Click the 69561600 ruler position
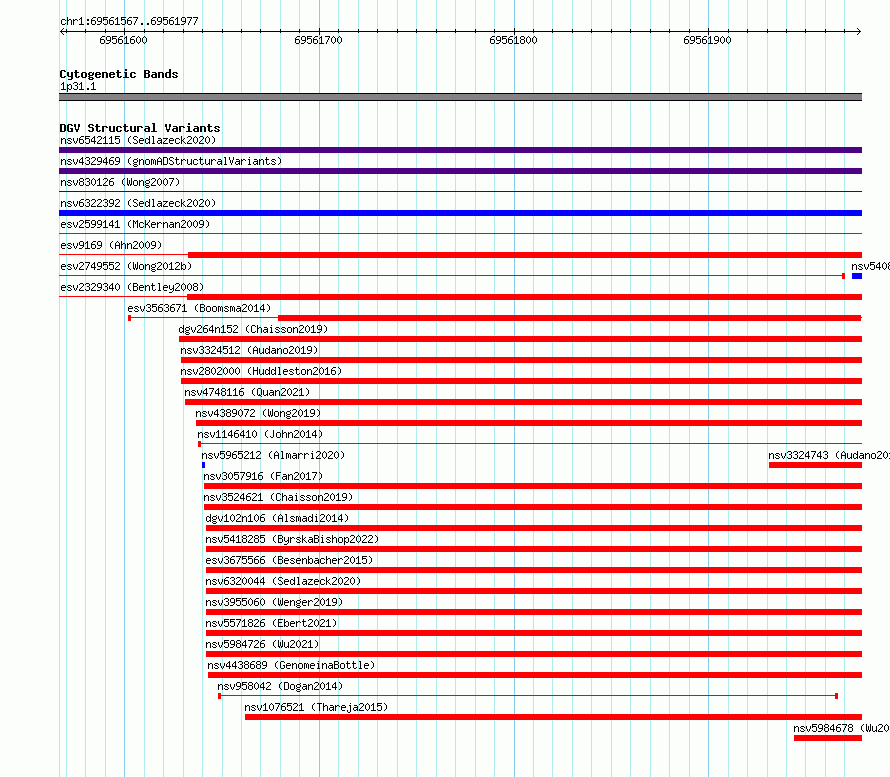The image size is (890, 777). [123, 40]
